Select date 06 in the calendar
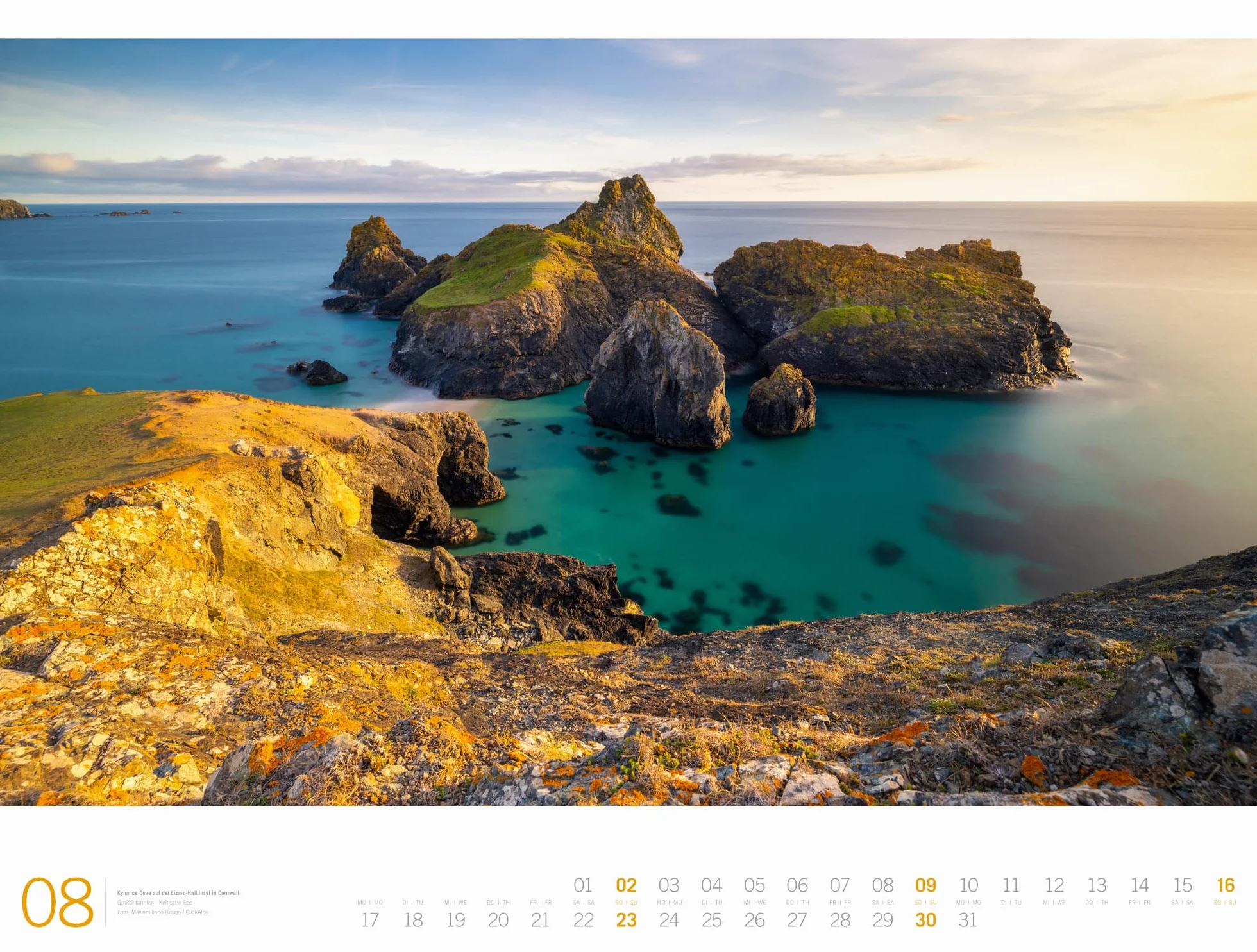The width and height of the screenshot is (1257, 952). click(x=797, y=885)
